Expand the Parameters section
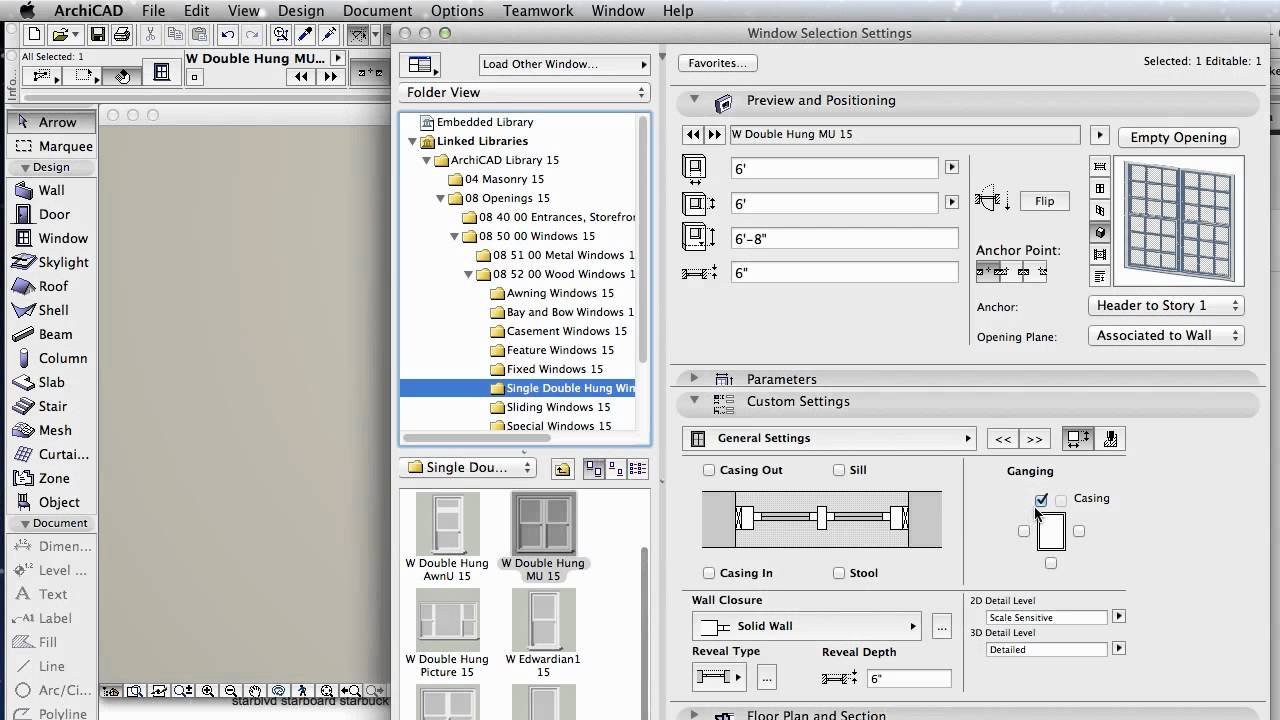Image resolution: width=1280 pixels, height=720 pixels. [x=693, y=379]
